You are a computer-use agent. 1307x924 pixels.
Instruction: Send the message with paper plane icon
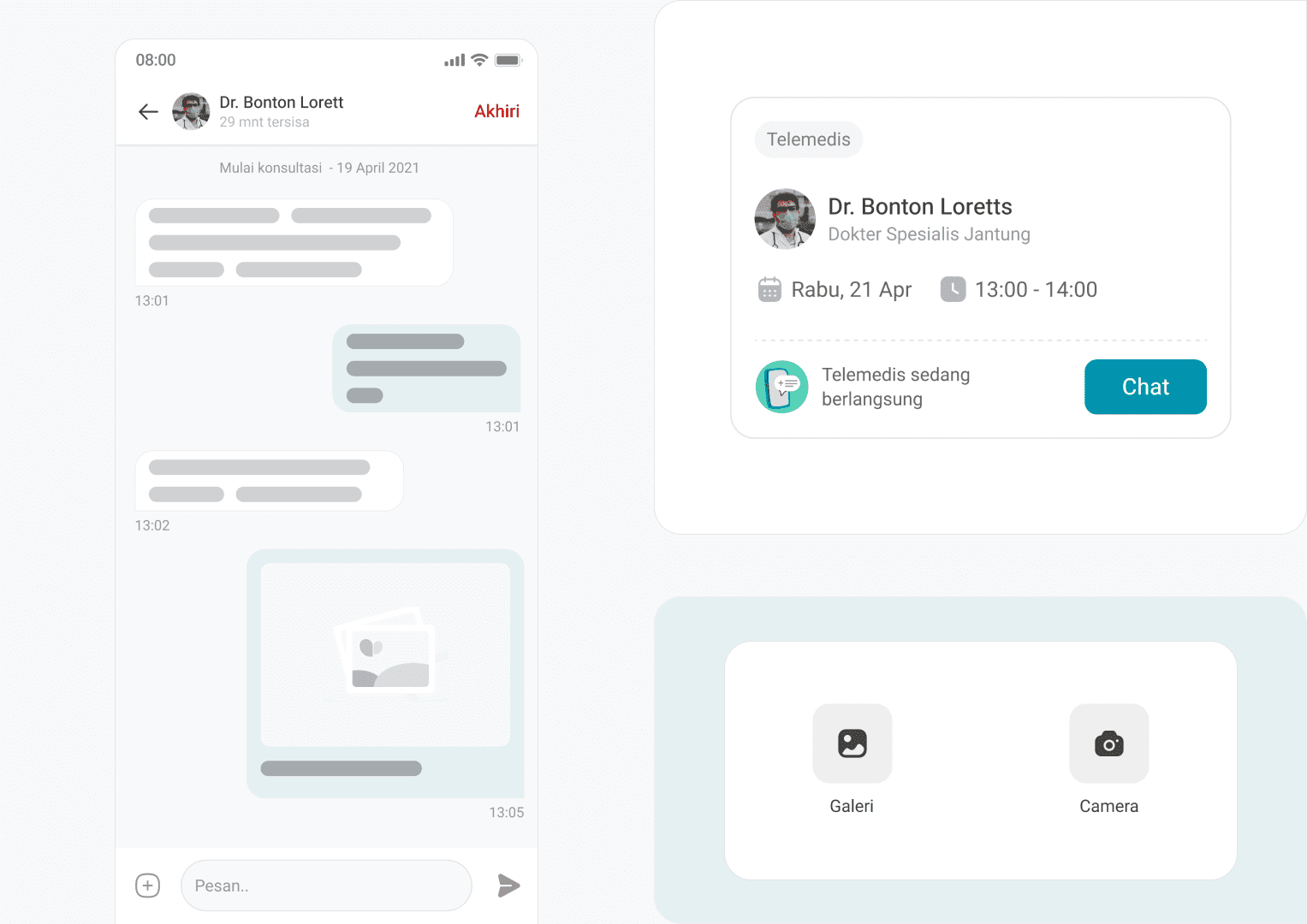509,885
